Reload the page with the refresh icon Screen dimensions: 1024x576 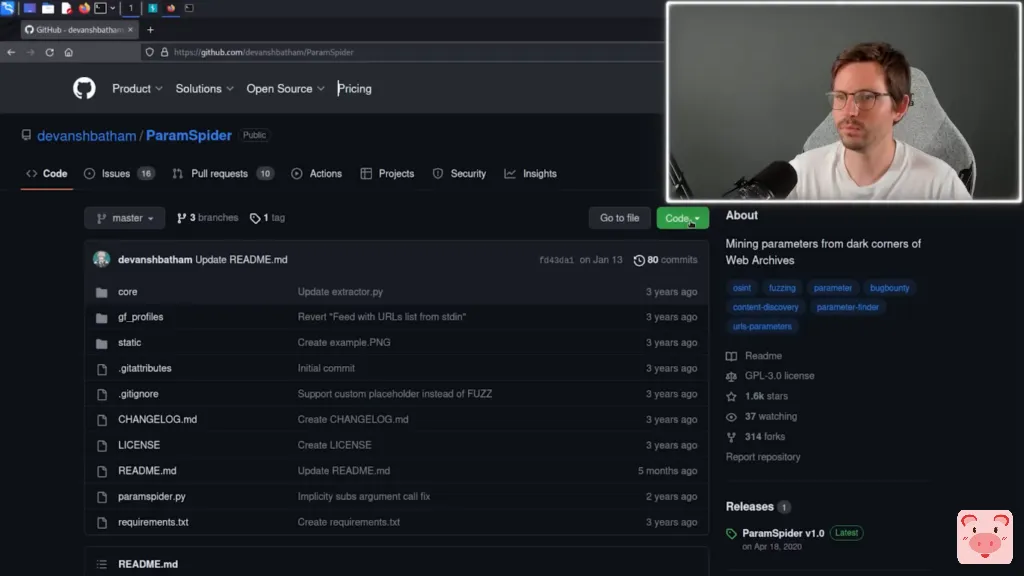50,52
